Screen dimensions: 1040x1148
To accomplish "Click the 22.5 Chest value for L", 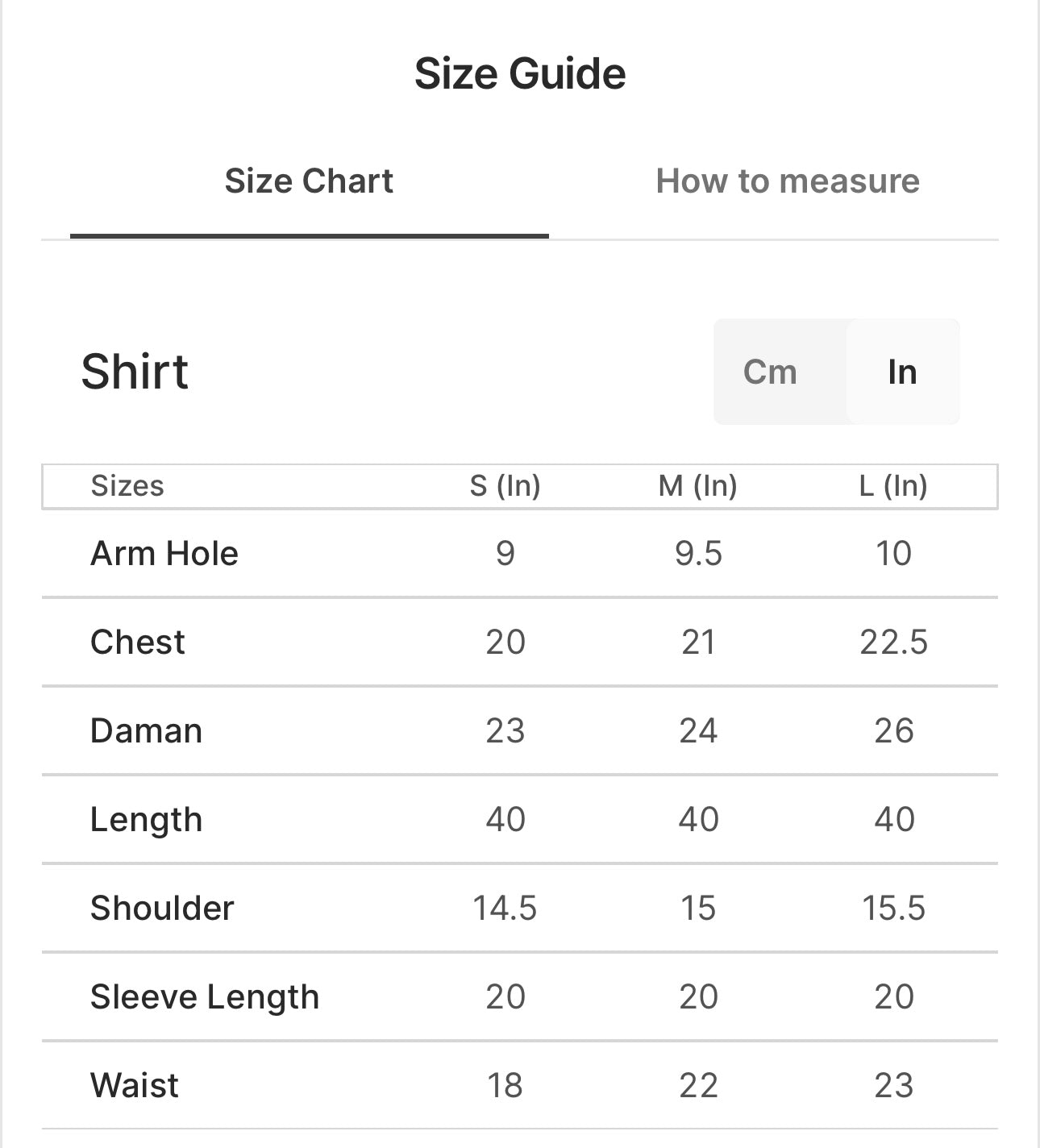I will click(893, 643).
